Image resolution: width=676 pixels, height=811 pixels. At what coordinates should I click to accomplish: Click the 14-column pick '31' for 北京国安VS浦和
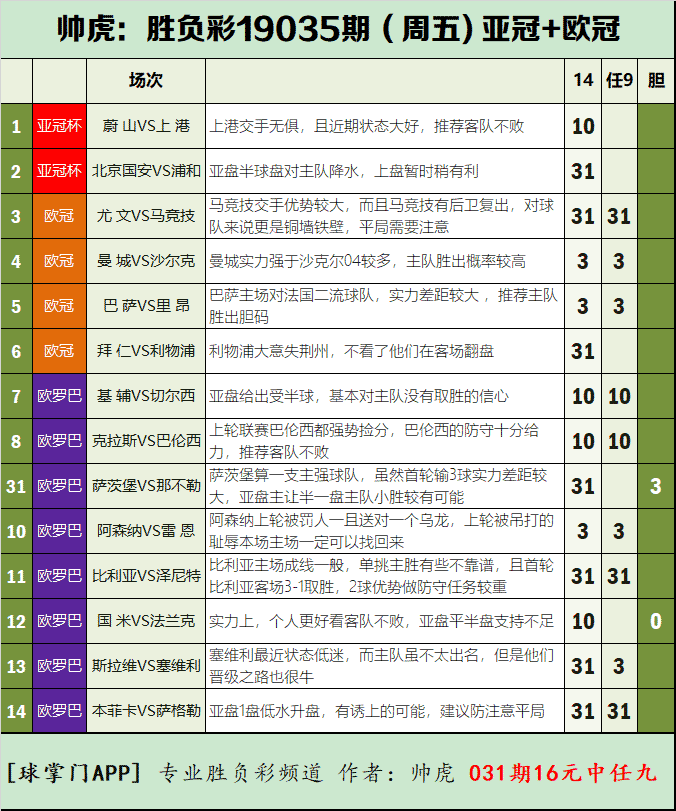click(583, 171)
